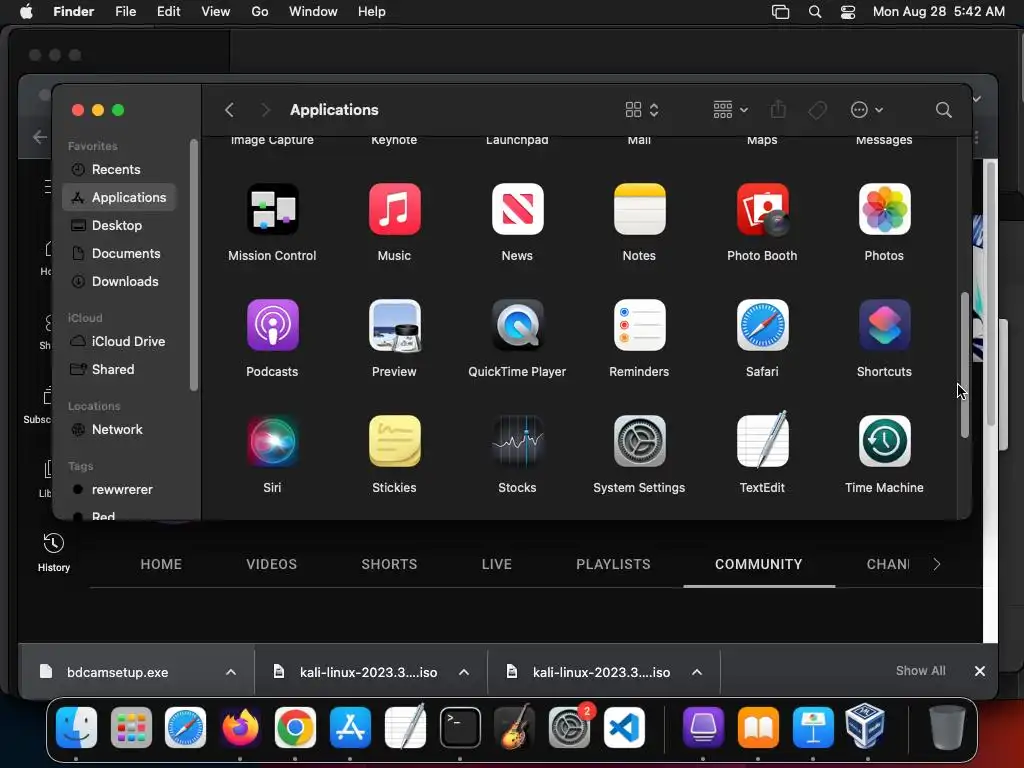This screenshot has height=768, width=1024.
Task: Open the File menu
Action: coord(125,12)
